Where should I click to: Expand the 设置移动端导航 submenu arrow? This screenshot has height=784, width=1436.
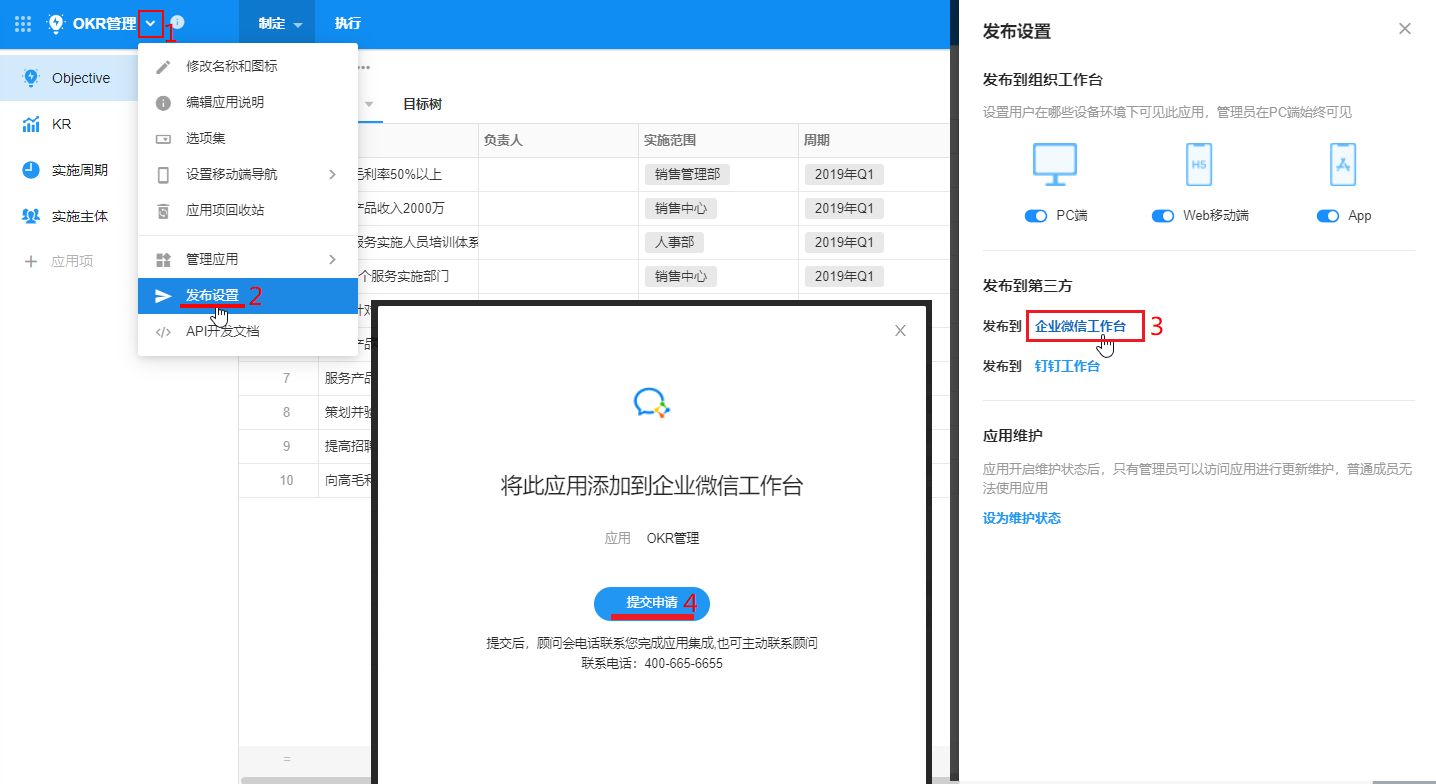pyautogui.click(x=333, y=174)
